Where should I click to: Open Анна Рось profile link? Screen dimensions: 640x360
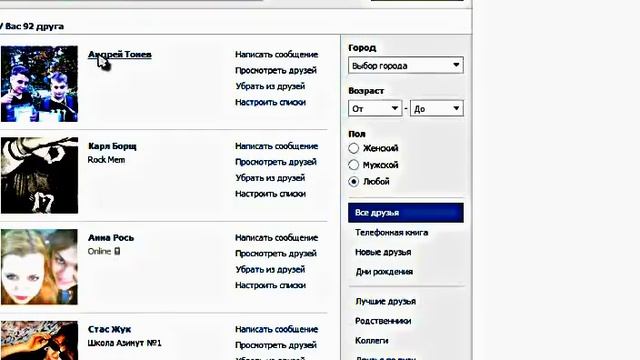coord(111,238)
